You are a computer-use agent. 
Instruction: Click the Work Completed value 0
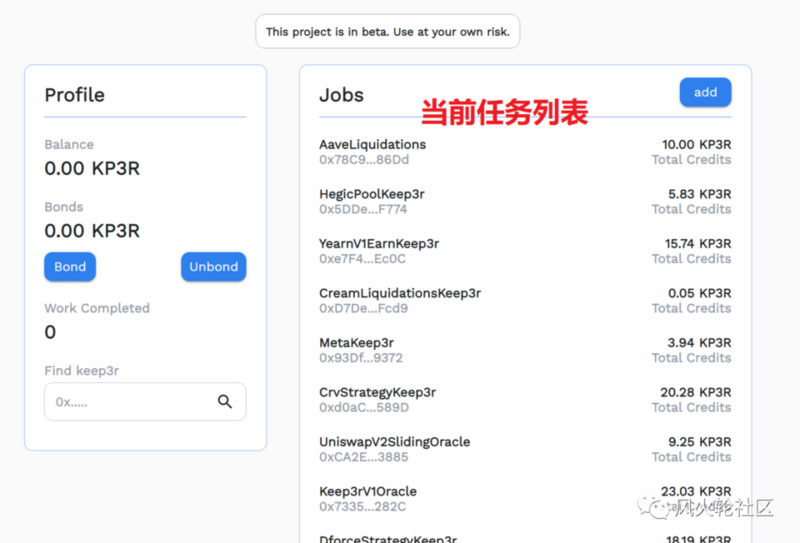tap(50, 332)
